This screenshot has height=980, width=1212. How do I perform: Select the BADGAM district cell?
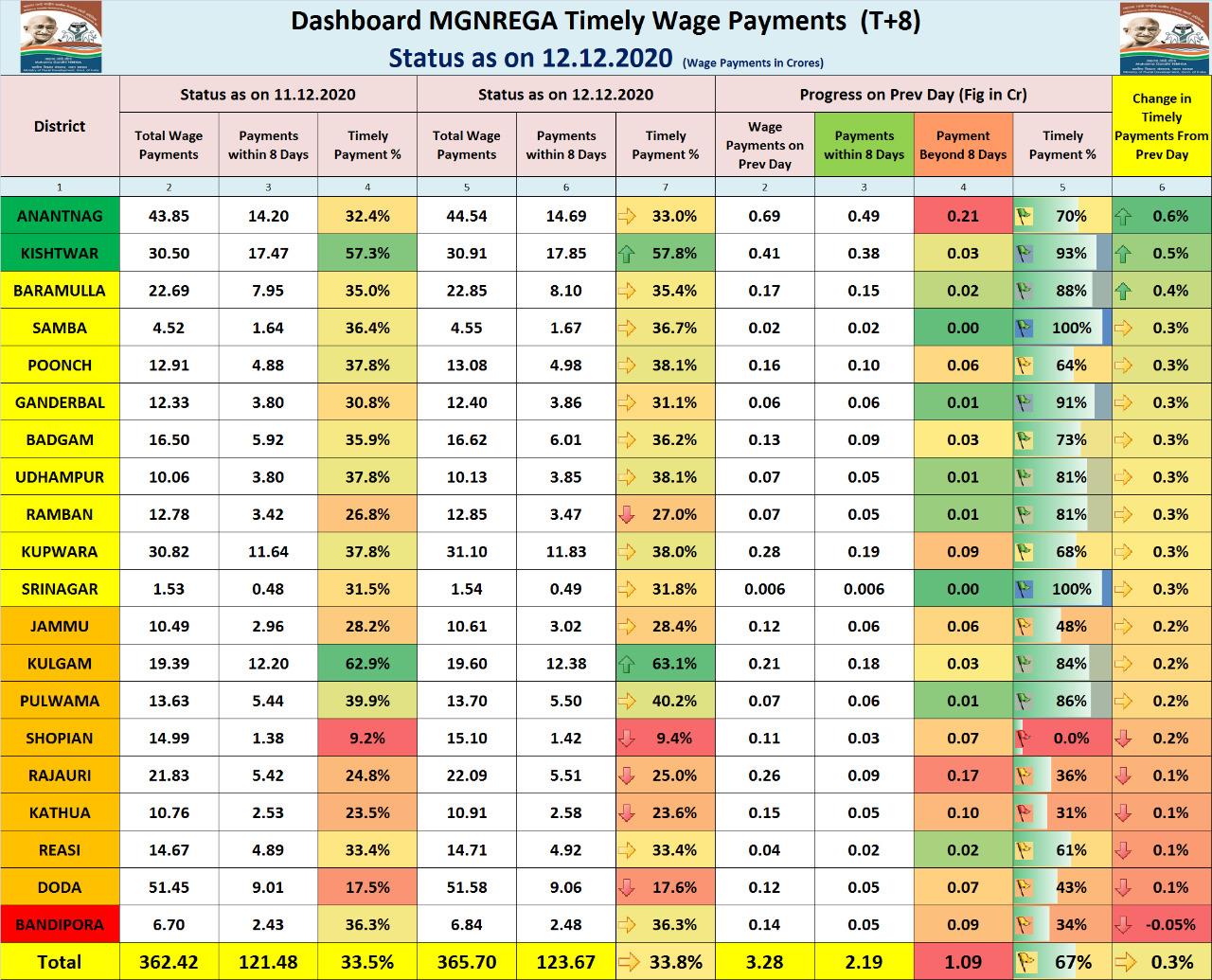[60, 439]
